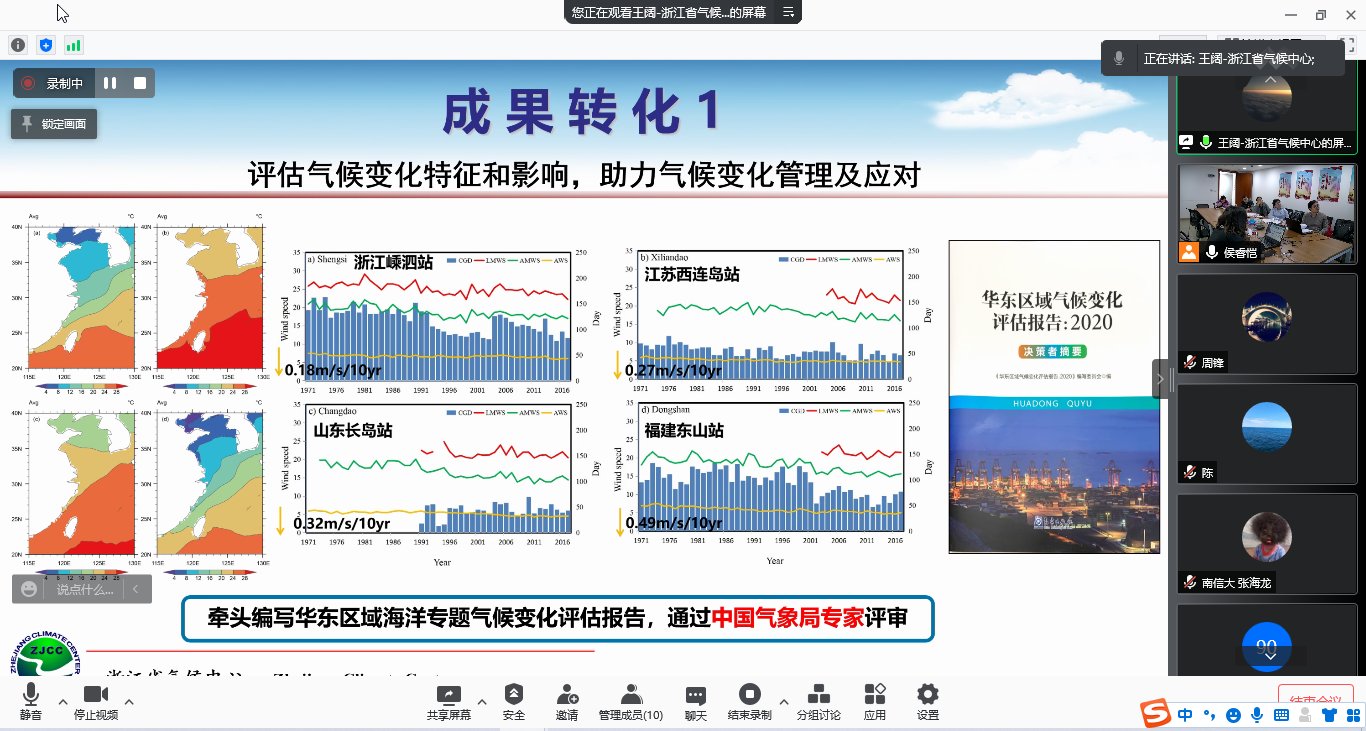Click the 华东区域气候变化评估报告 book cover
This screenshot has width=1366, height=731.
pos(1054,397)
